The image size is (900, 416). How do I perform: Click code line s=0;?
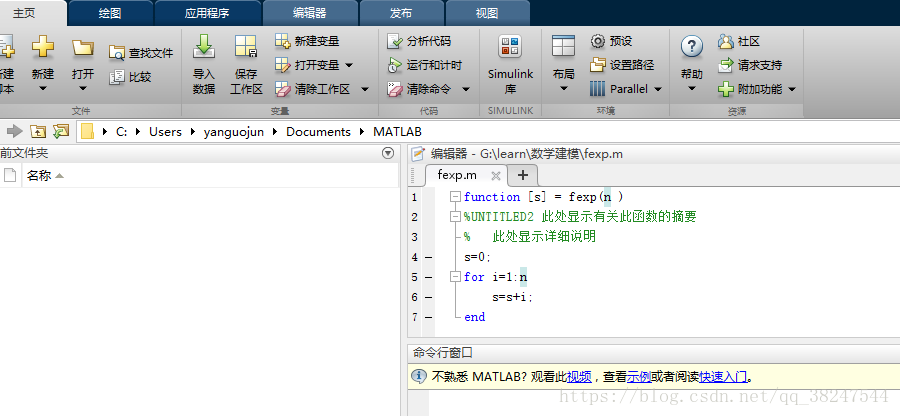pyautogui.click(x=478, y=257)
